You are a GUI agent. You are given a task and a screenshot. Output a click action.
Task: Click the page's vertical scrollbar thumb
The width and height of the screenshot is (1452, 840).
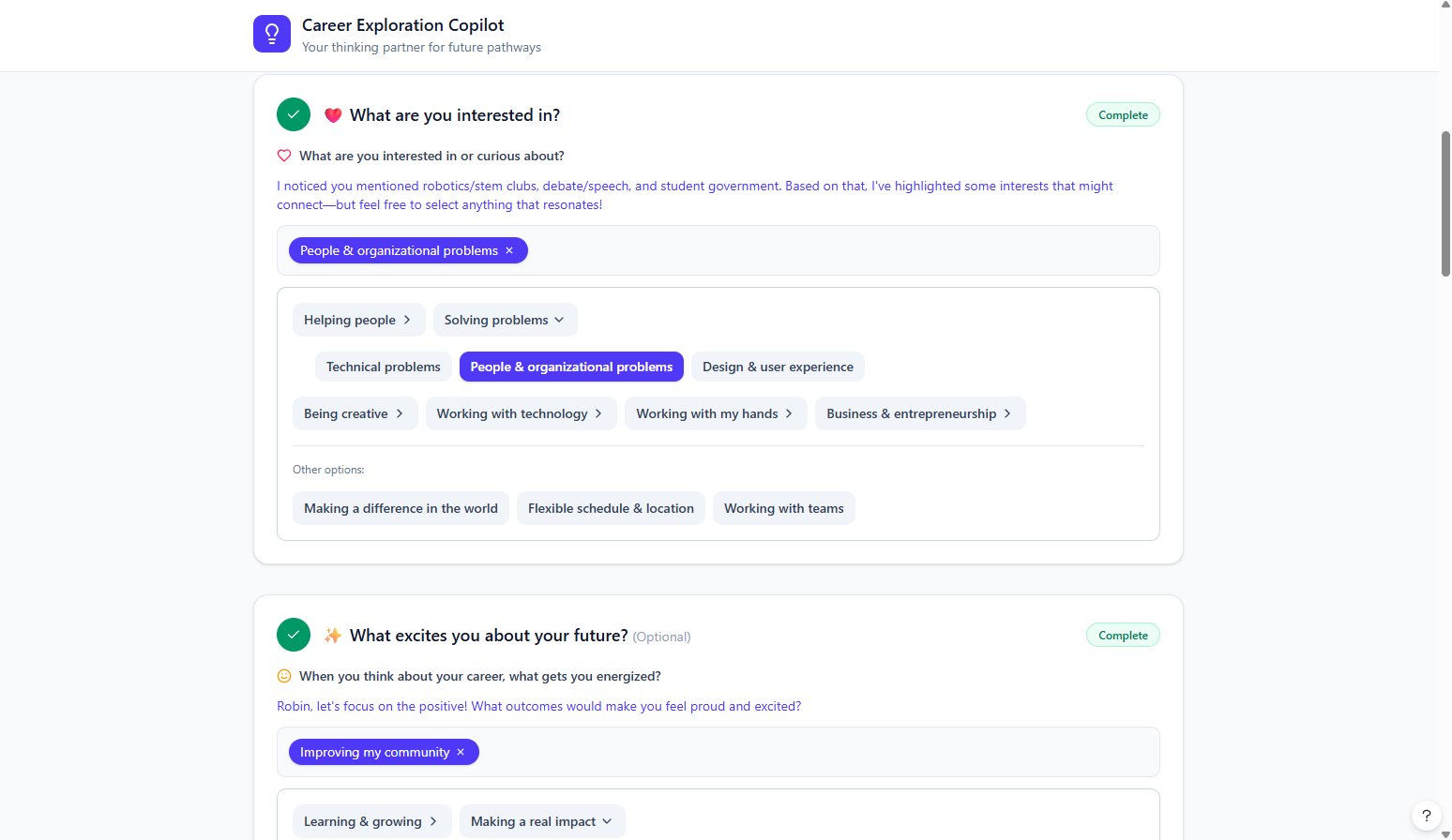(1445, 203)
